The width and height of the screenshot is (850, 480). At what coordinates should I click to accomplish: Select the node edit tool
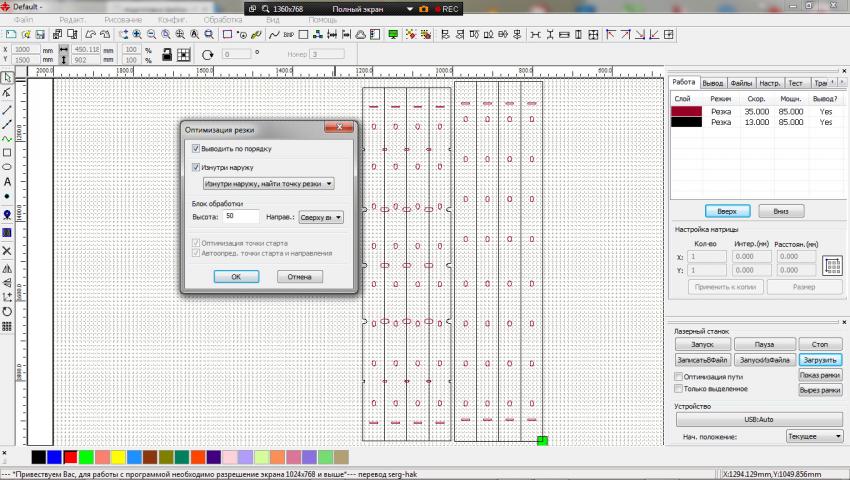7,93
